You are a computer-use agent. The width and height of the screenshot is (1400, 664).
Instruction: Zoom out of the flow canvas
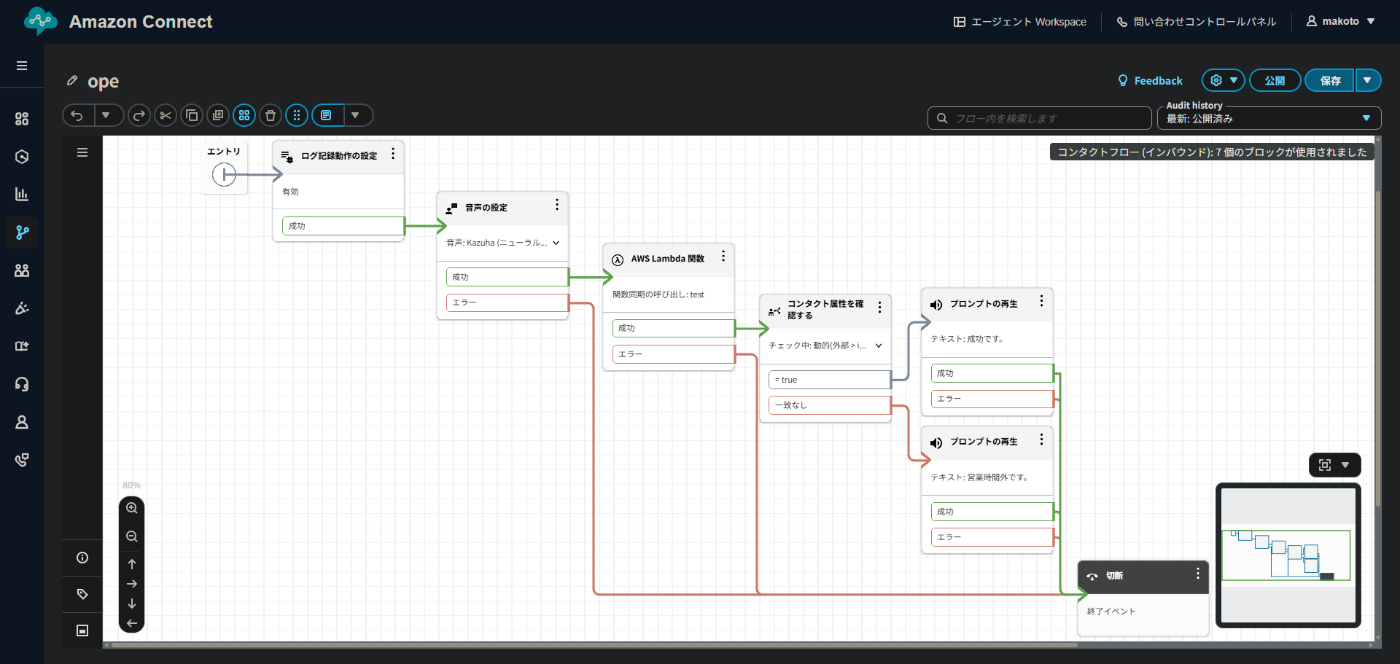coord(132,537)
